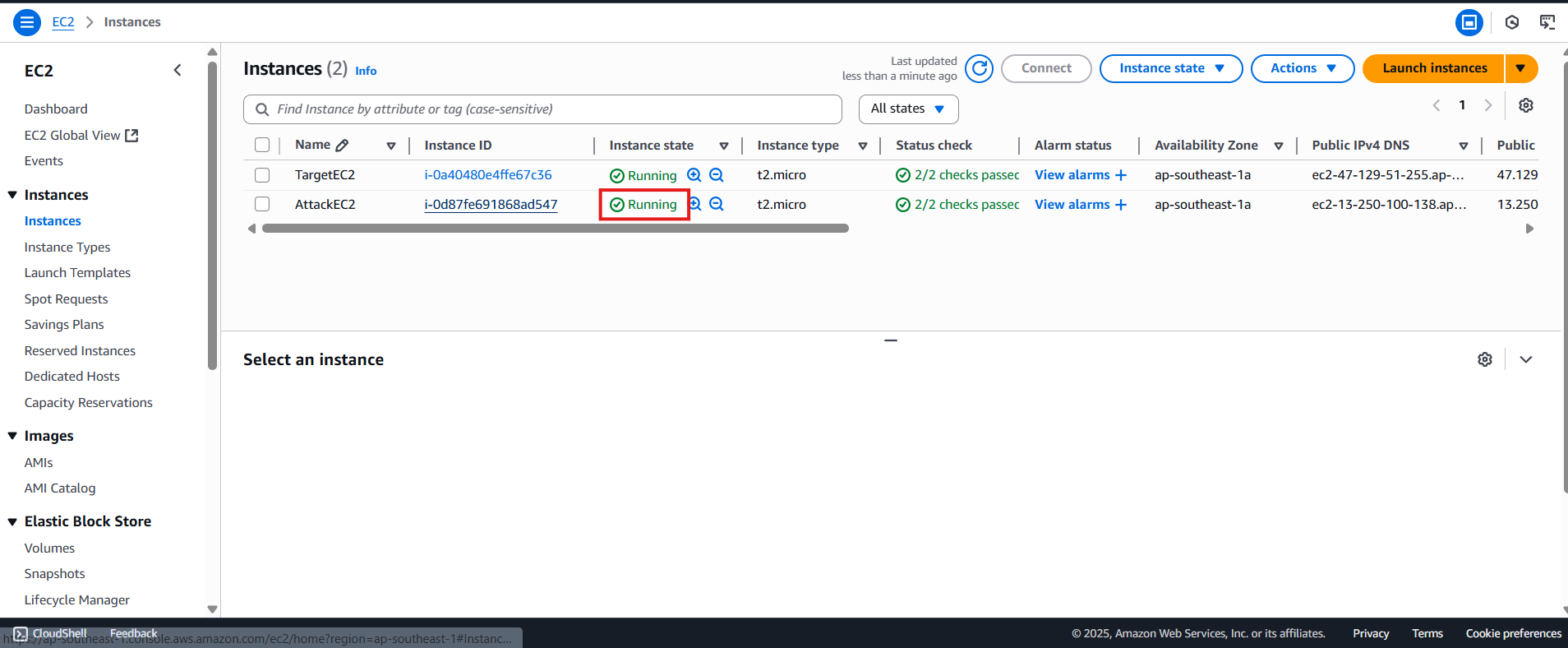1568x648 pixels.
Task: Open the hexagon settings icon in header
Action: point(1512,22)
